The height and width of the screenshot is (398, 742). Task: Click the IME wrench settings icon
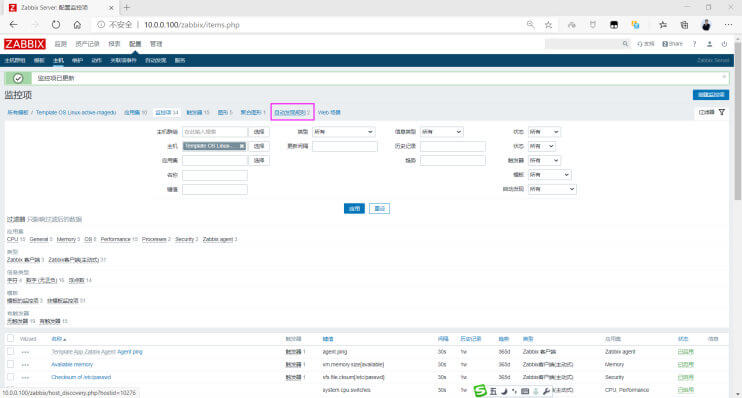pos(546,391)
